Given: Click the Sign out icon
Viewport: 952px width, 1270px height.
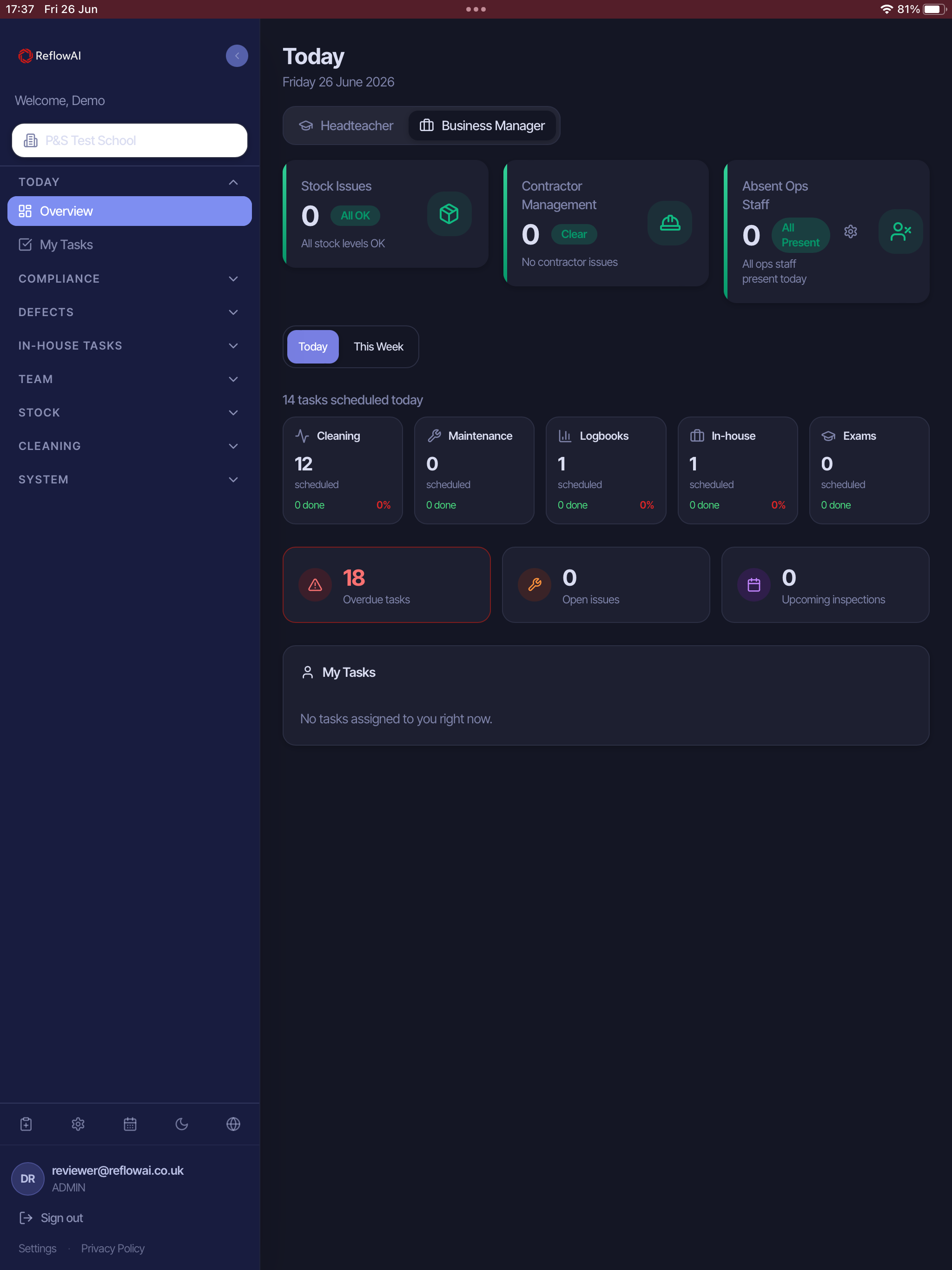Looking at the screenshot, I should [26, 1218].
